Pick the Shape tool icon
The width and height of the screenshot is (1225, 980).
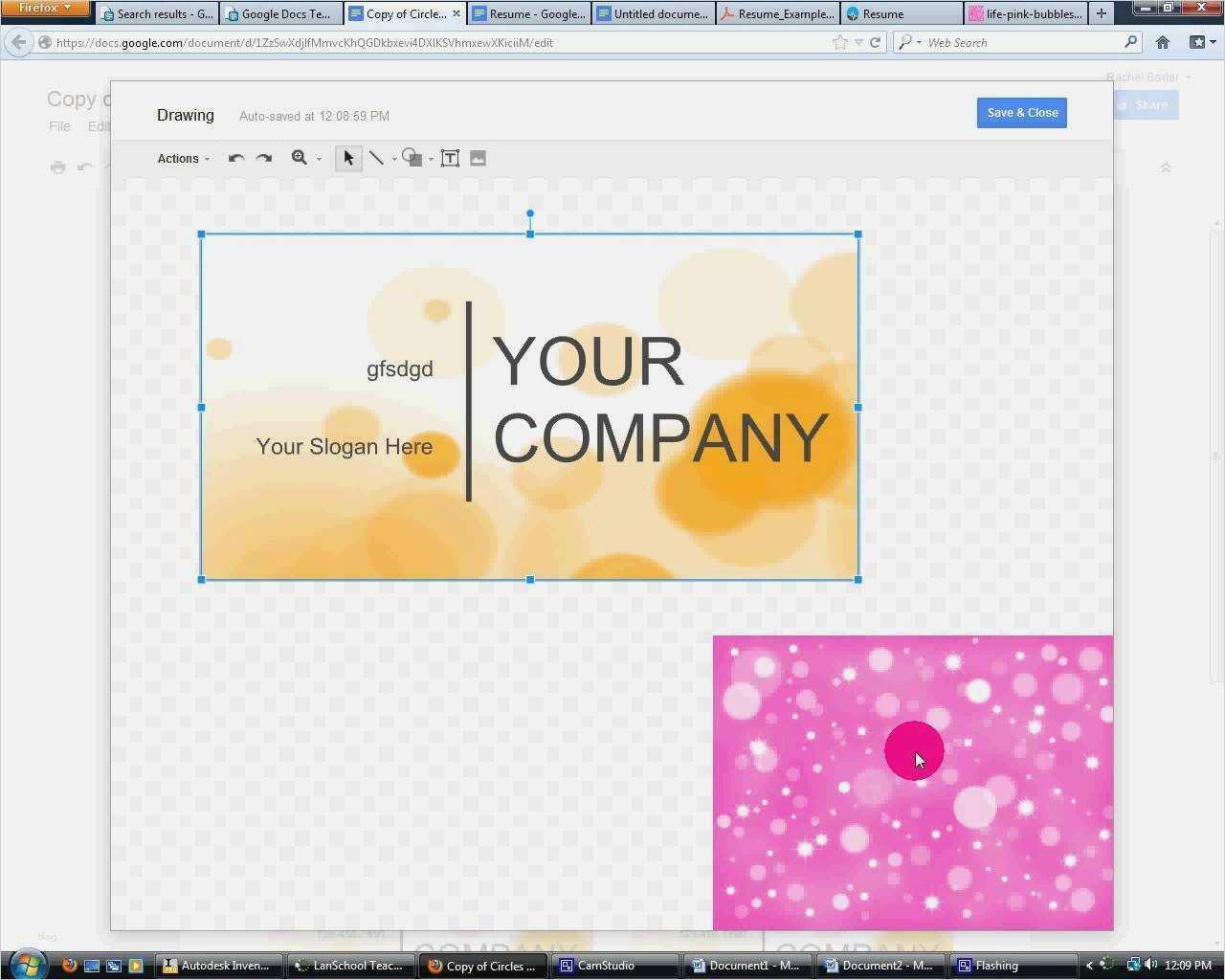tap(412, 158)
